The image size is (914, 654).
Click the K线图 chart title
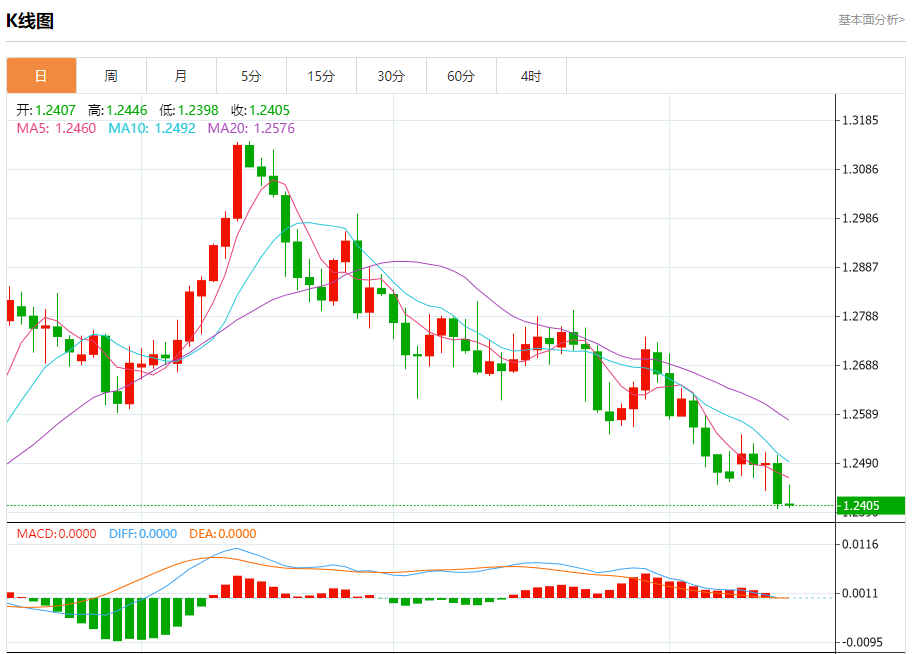tap(30, 21)
